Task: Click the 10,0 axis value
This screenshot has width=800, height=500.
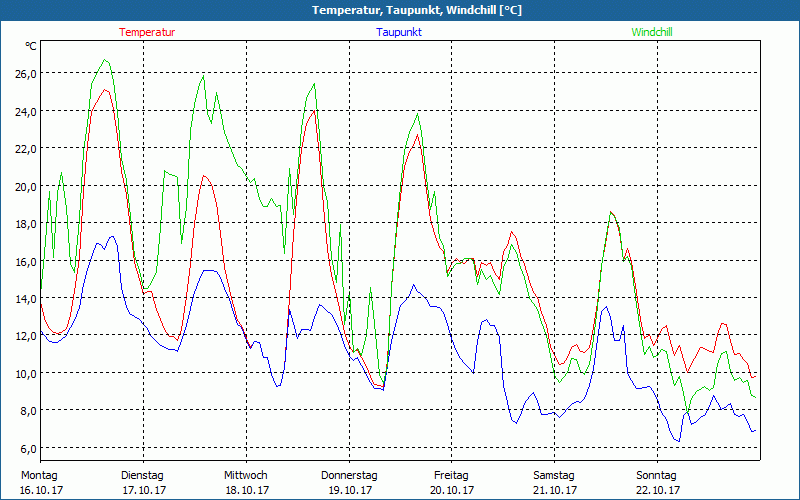Action: (x=26, y=373)
